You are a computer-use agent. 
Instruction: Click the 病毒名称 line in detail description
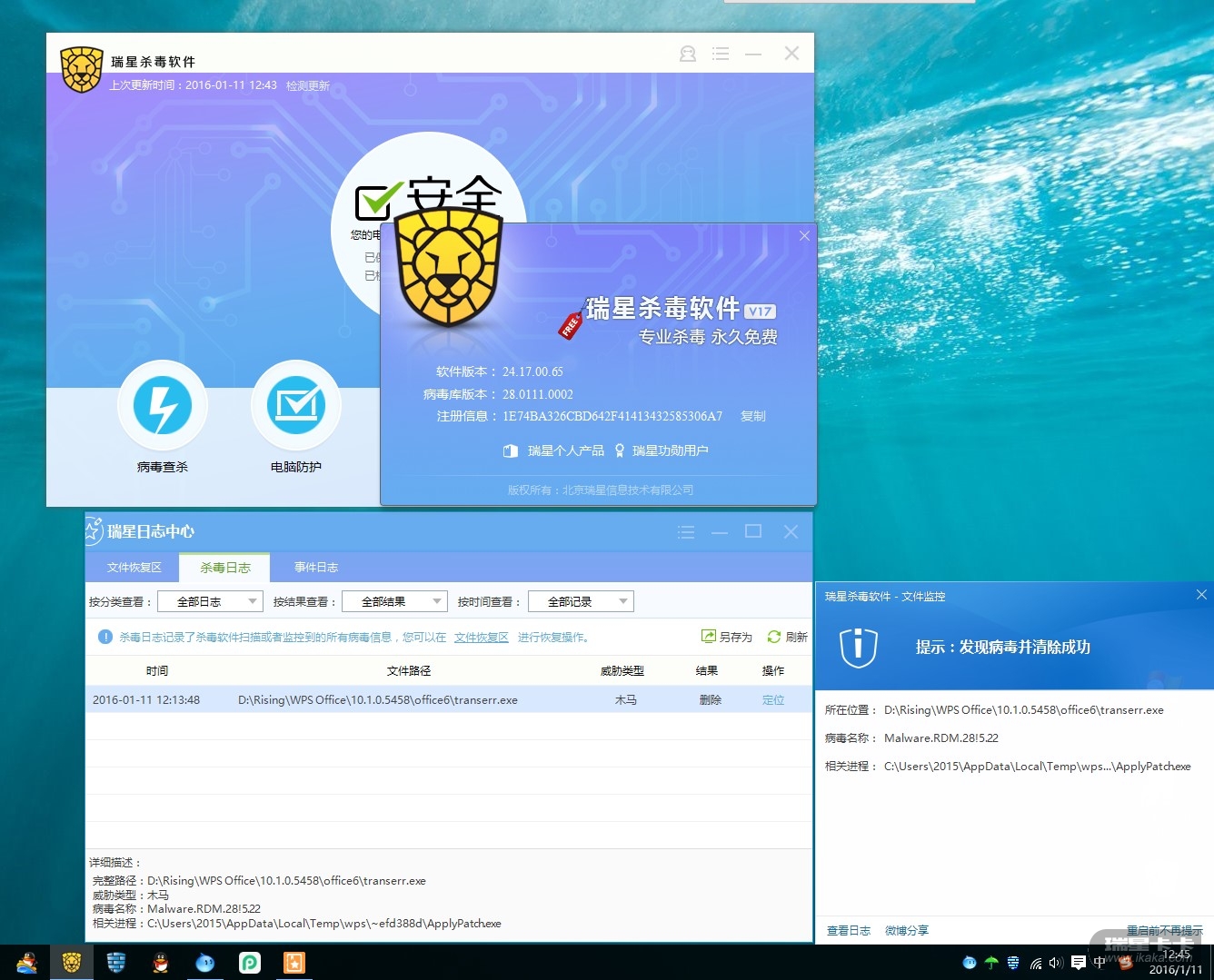coord(176,909)
